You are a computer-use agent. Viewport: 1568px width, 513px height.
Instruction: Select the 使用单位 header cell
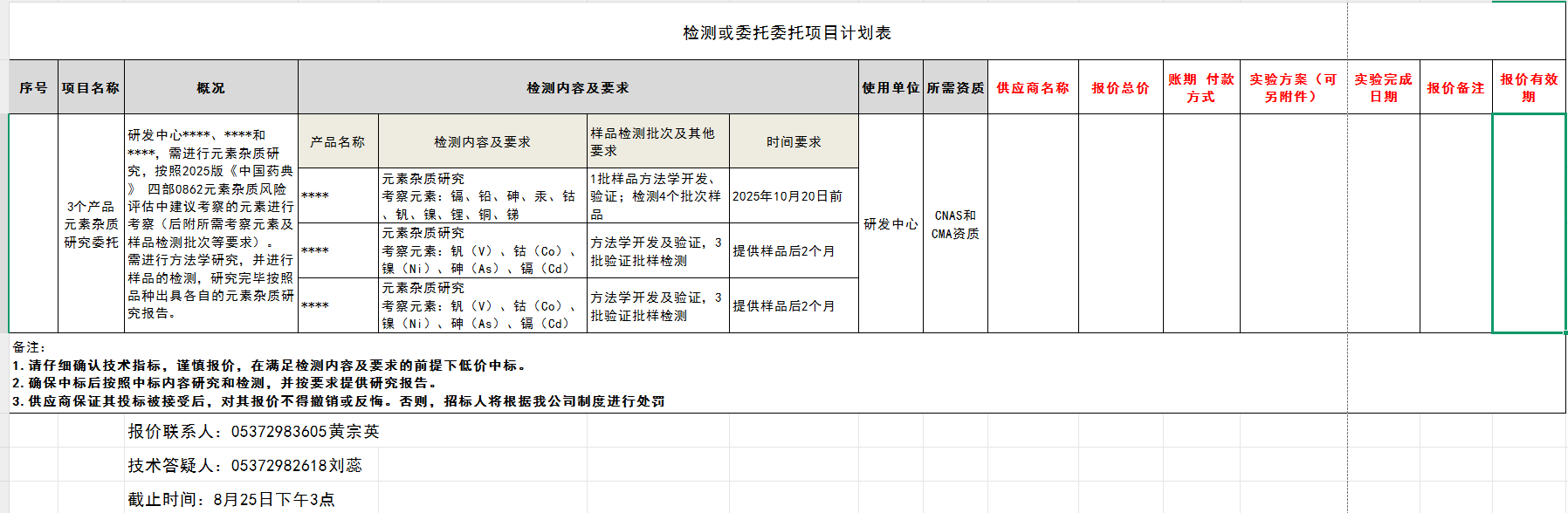891,87
